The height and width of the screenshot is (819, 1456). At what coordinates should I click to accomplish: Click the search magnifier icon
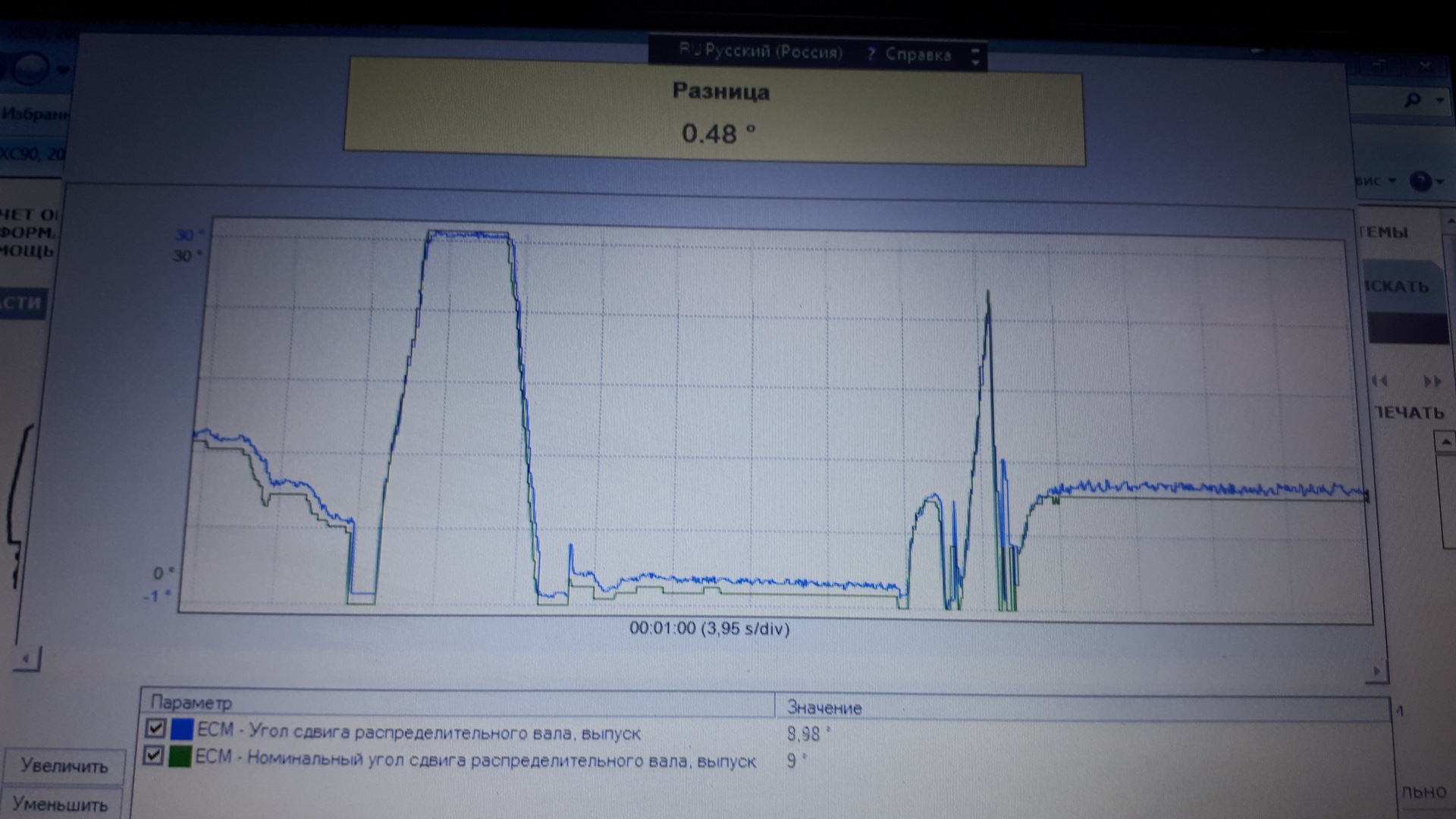[1413, 99]
